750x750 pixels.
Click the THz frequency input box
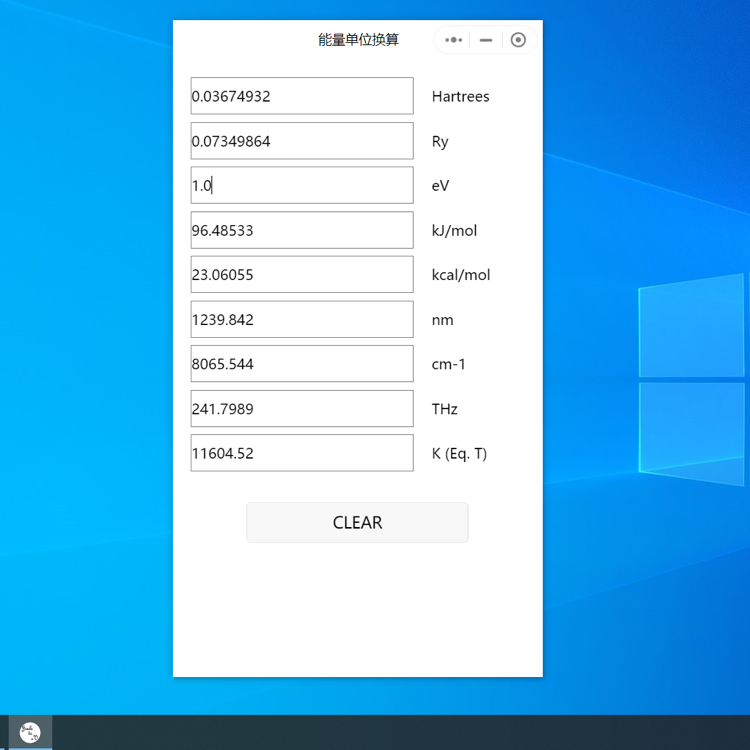click(302, 409)
